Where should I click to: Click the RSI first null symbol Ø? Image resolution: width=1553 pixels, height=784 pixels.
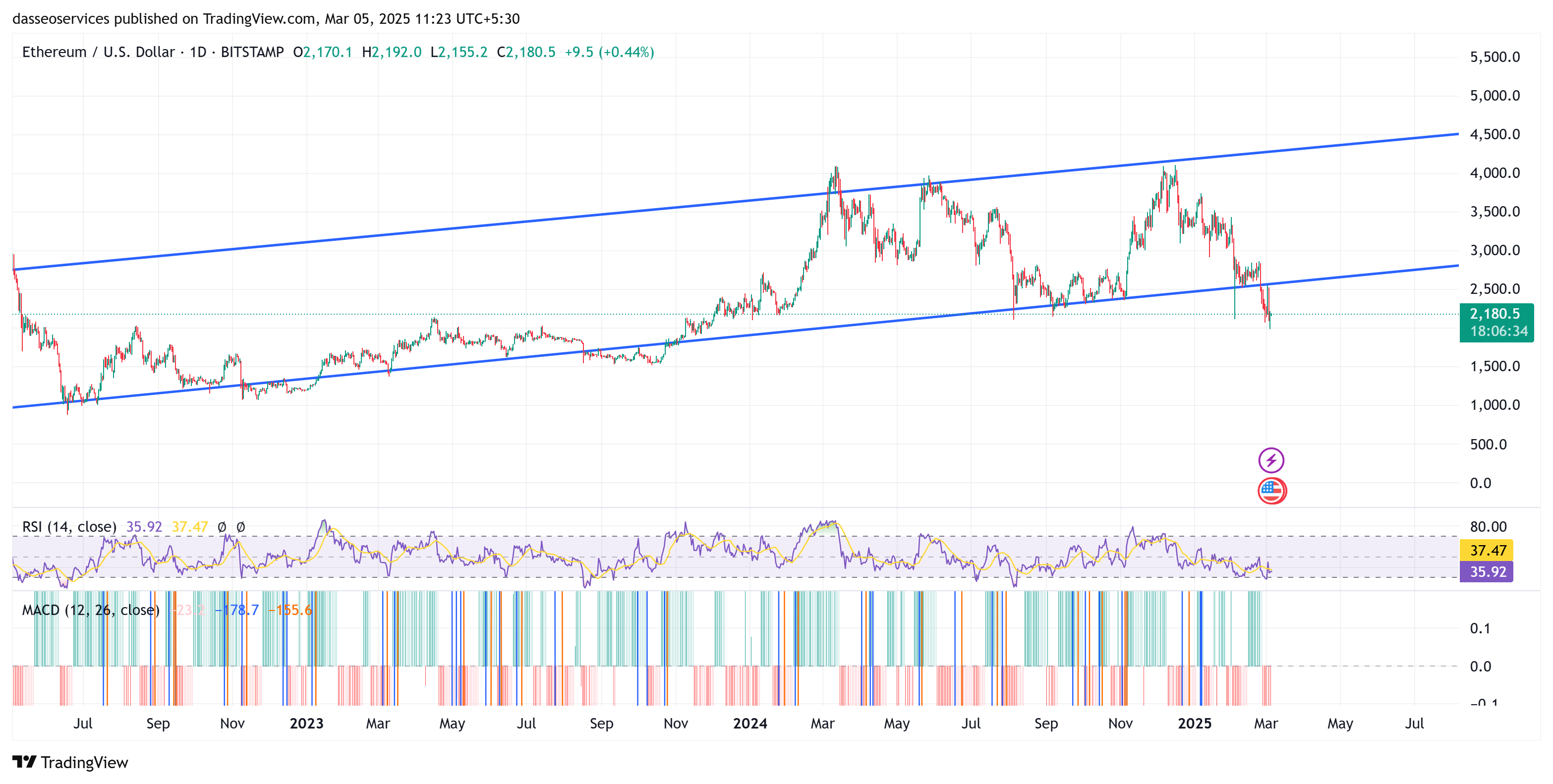pyautogui.click(x=221, y=527)
